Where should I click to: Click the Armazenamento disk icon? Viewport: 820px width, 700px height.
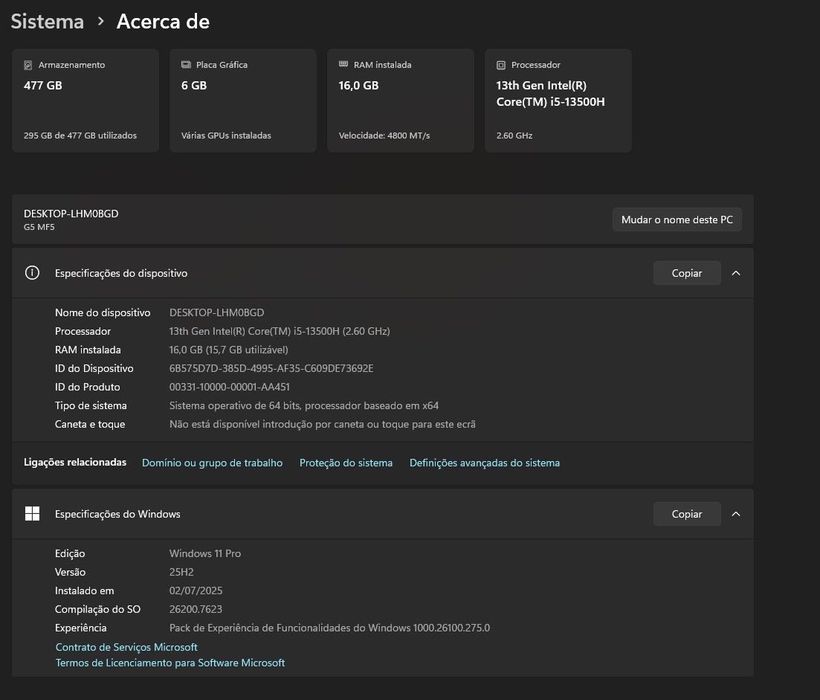coord(28,65)
